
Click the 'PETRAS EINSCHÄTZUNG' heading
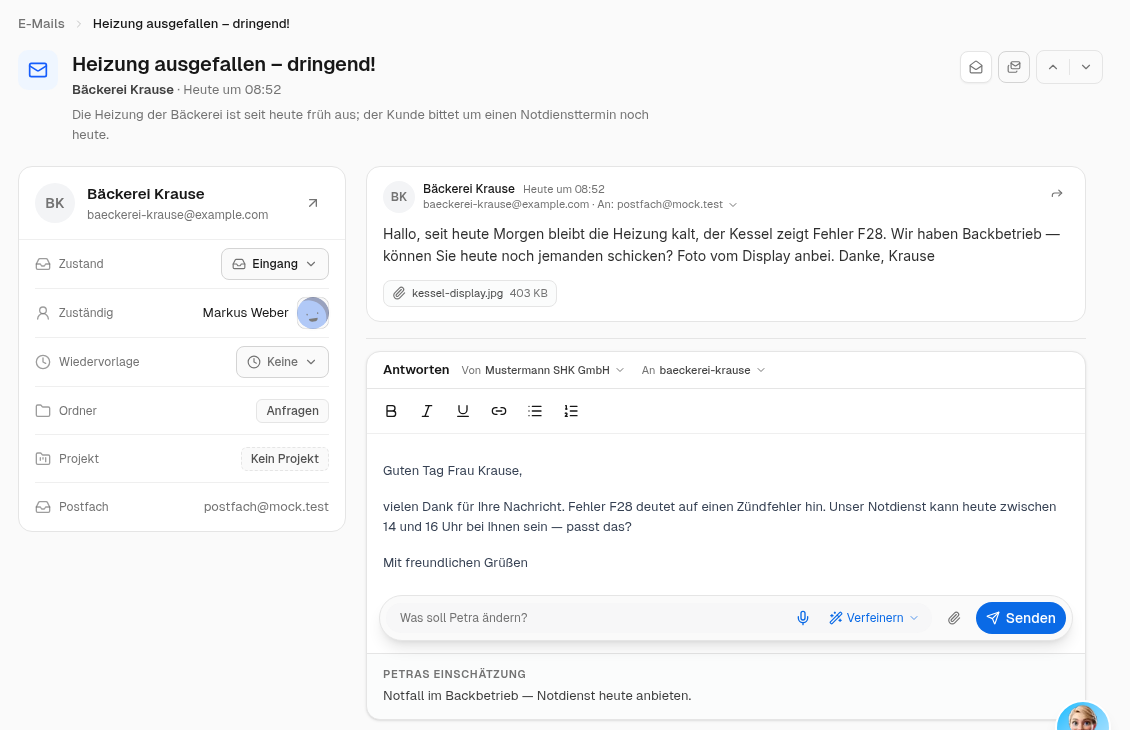[454, 674]
